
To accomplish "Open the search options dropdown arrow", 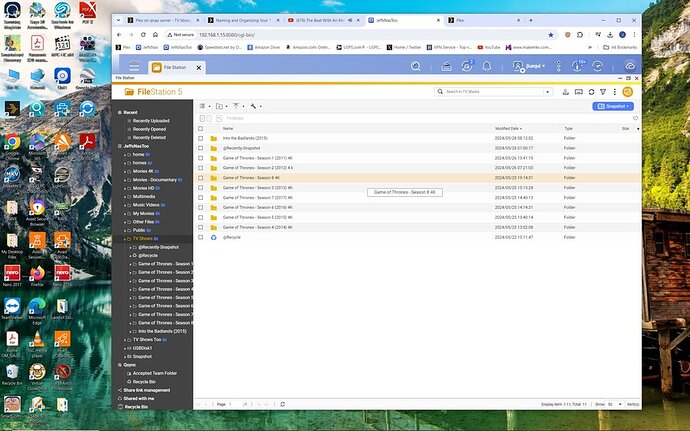I will point(547,92).
